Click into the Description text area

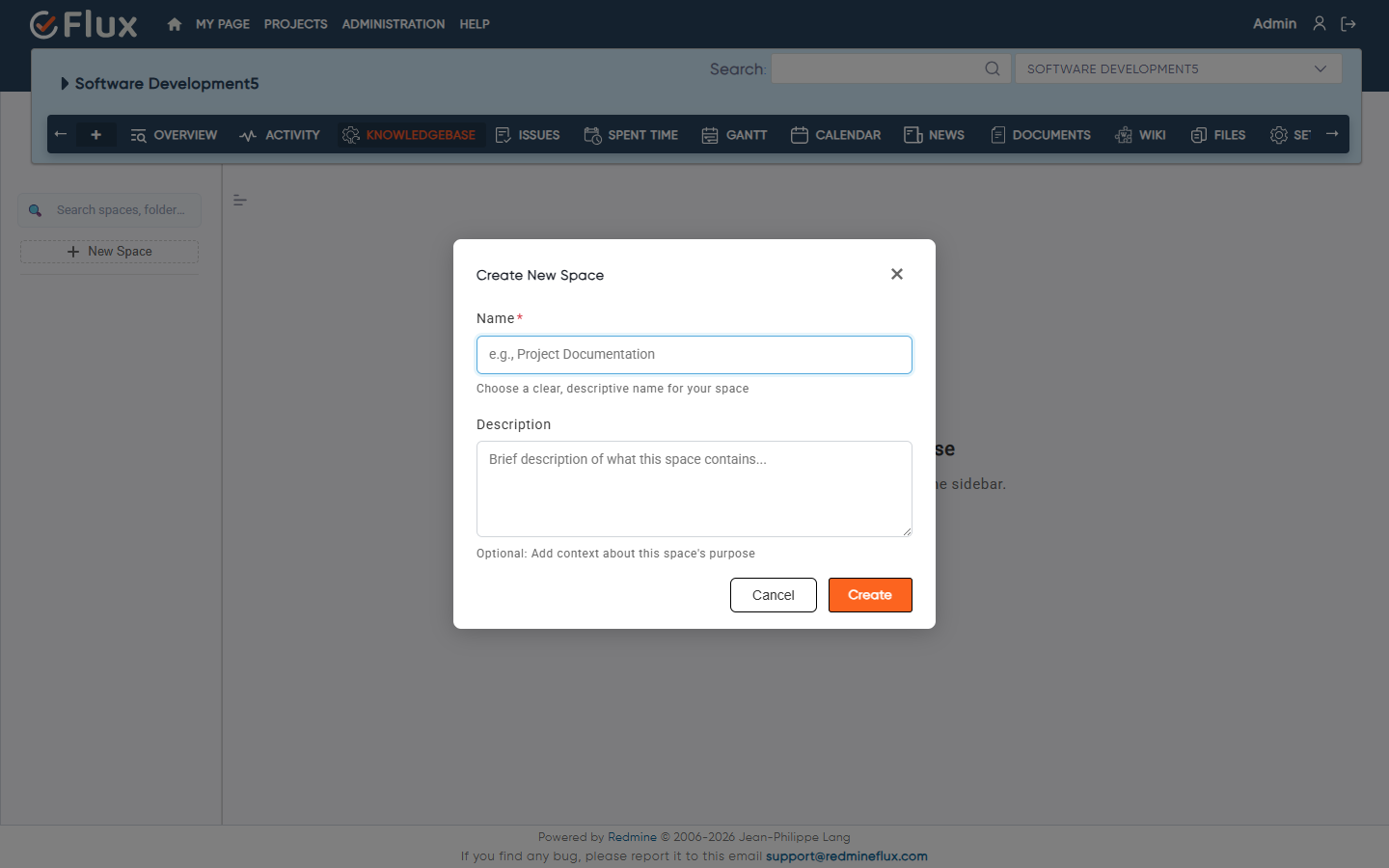click(694, 489)
